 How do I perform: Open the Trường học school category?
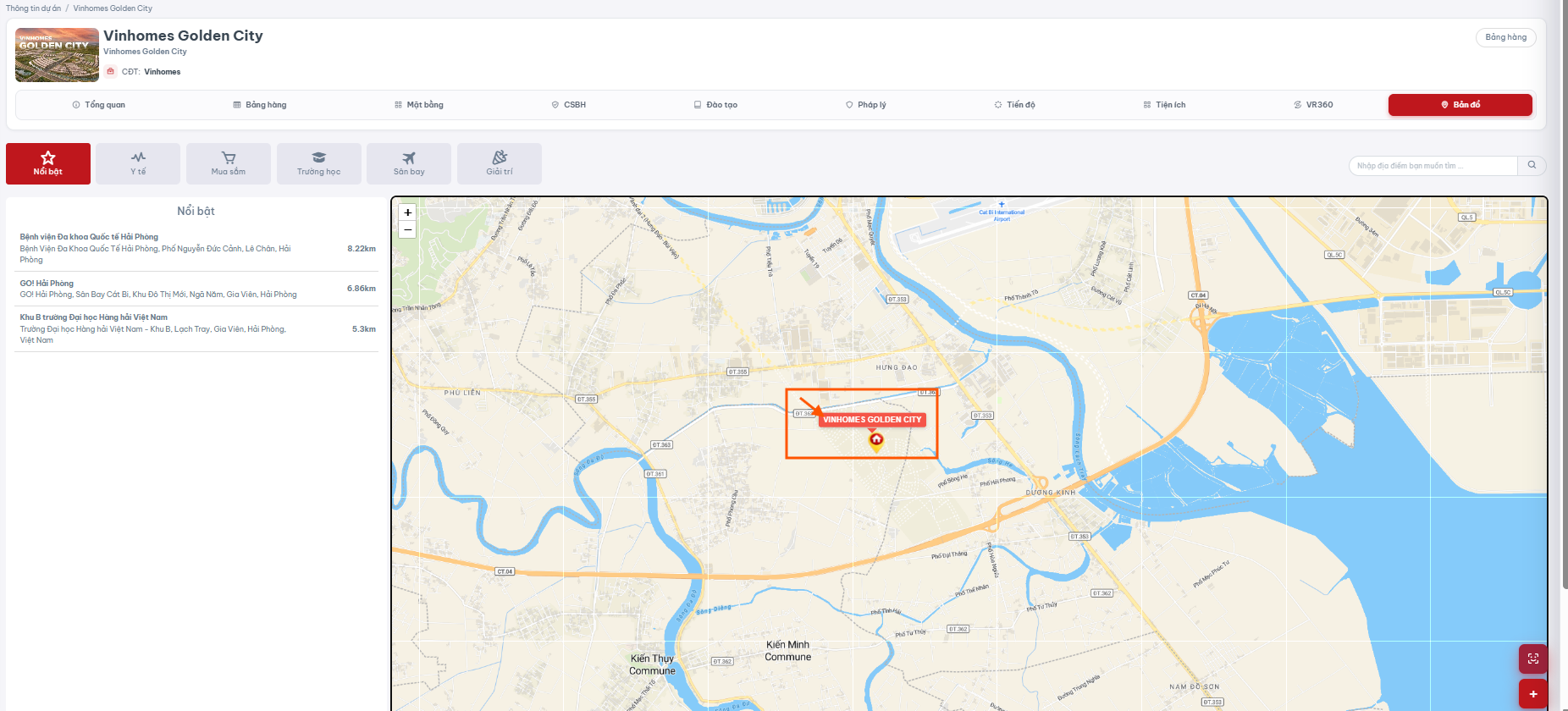(319, 163)
